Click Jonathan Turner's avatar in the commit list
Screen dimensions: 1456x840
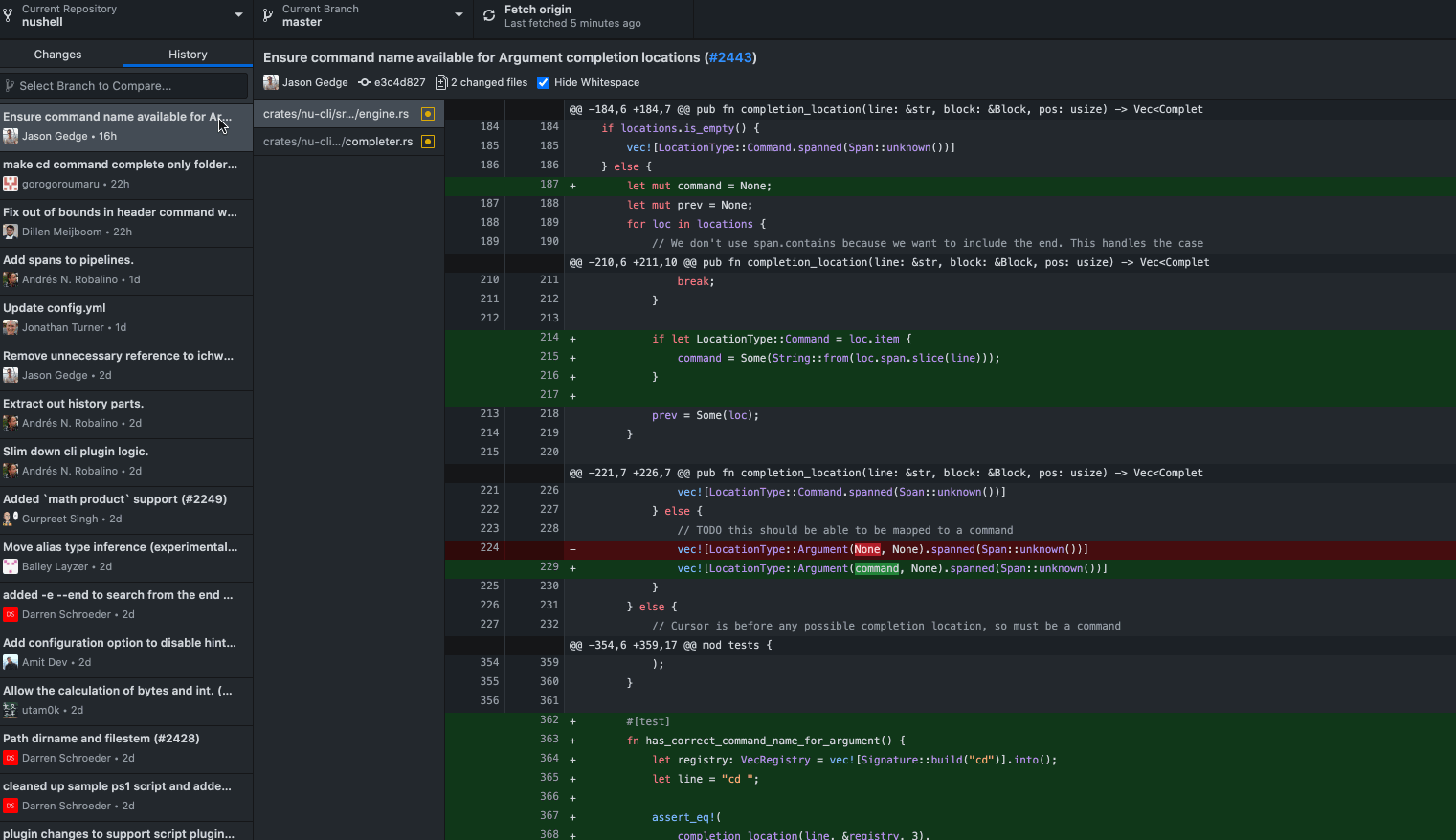pyautogui.click(x=11, y=327)
